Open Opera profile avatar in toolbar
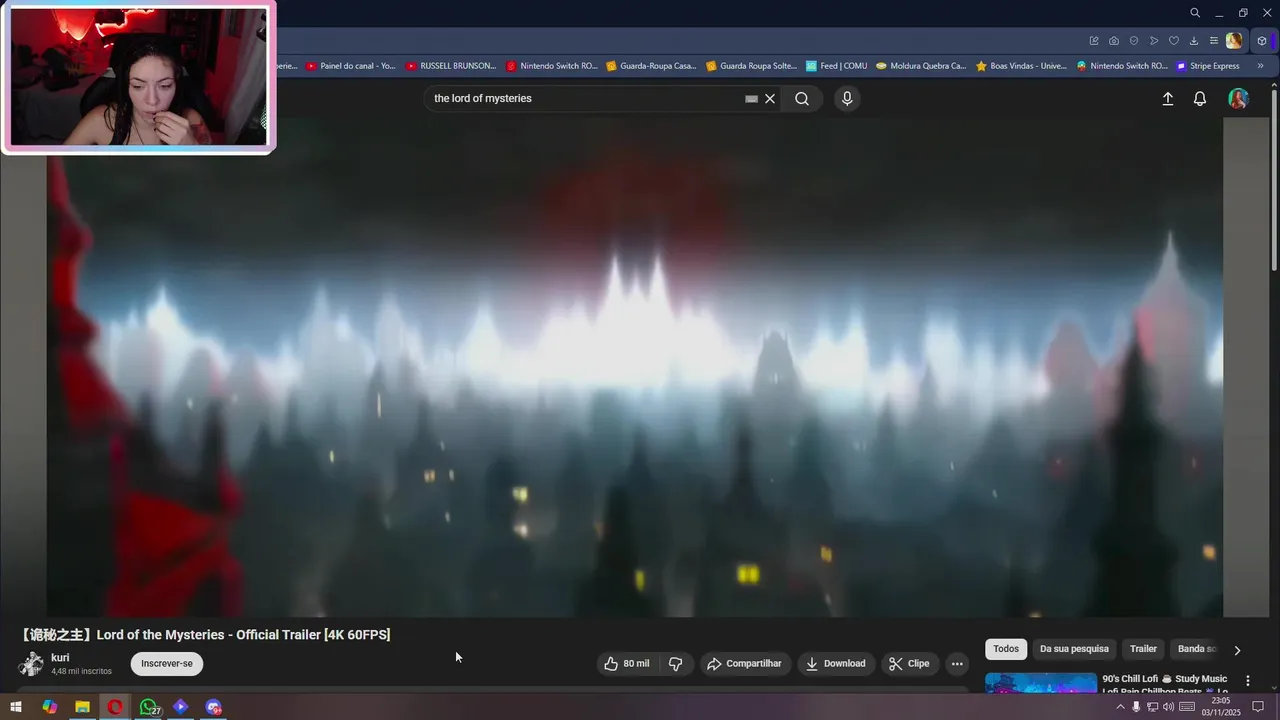The width and height of the screenshot is (1280, 720). pos(1234,41)
